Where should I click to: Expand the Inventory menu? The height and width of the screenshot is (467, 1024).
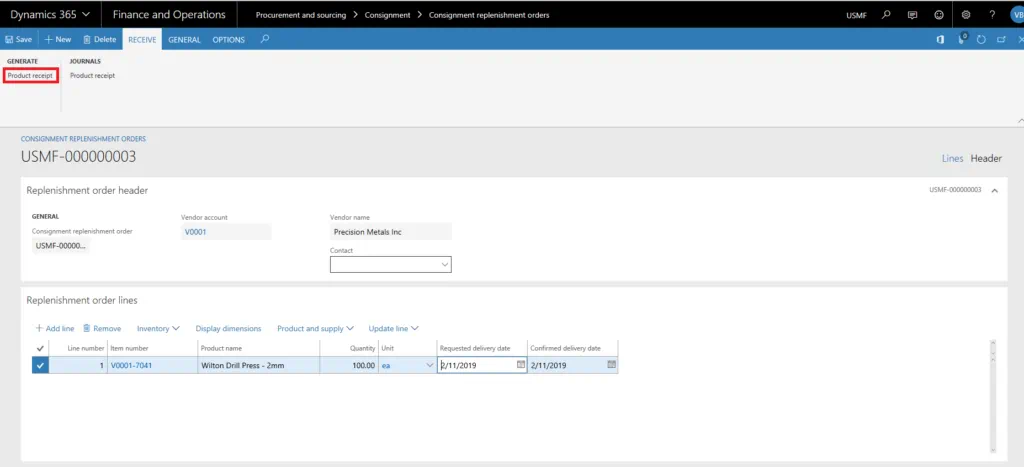(x=158, y=329)
